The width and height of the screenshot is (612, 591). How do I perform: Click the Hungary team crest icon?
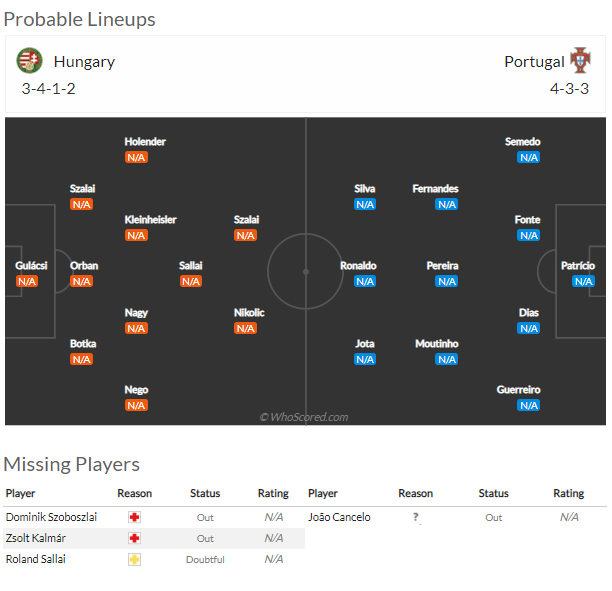pos(29,61)
